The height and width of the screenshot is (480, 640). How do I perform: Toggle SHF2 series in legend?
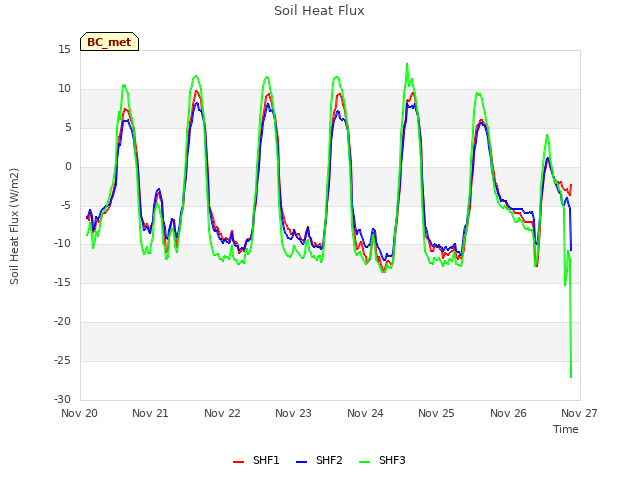coord(319,460)
